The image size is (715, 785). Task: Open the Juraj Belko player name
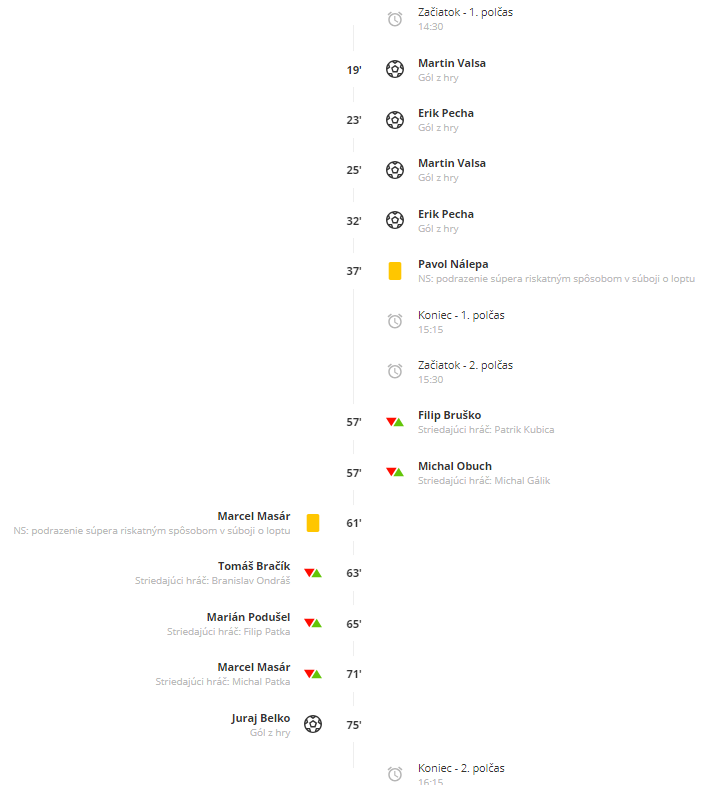(260, 718)
